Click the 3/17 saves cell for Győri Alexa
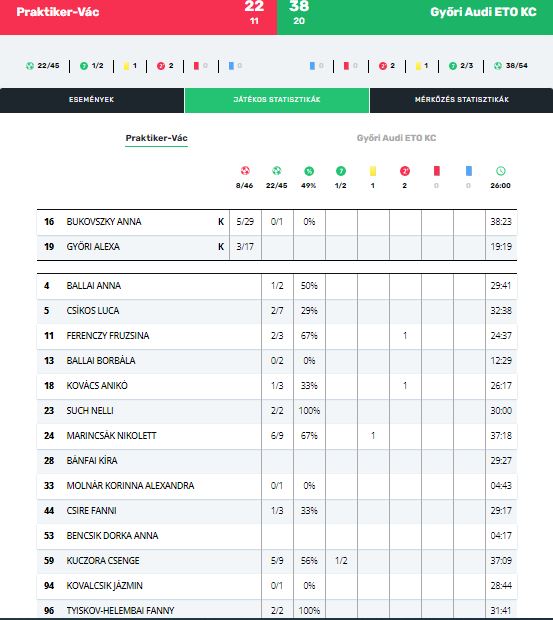This screenshot has height=620, width=553. (x=245, y=247)
